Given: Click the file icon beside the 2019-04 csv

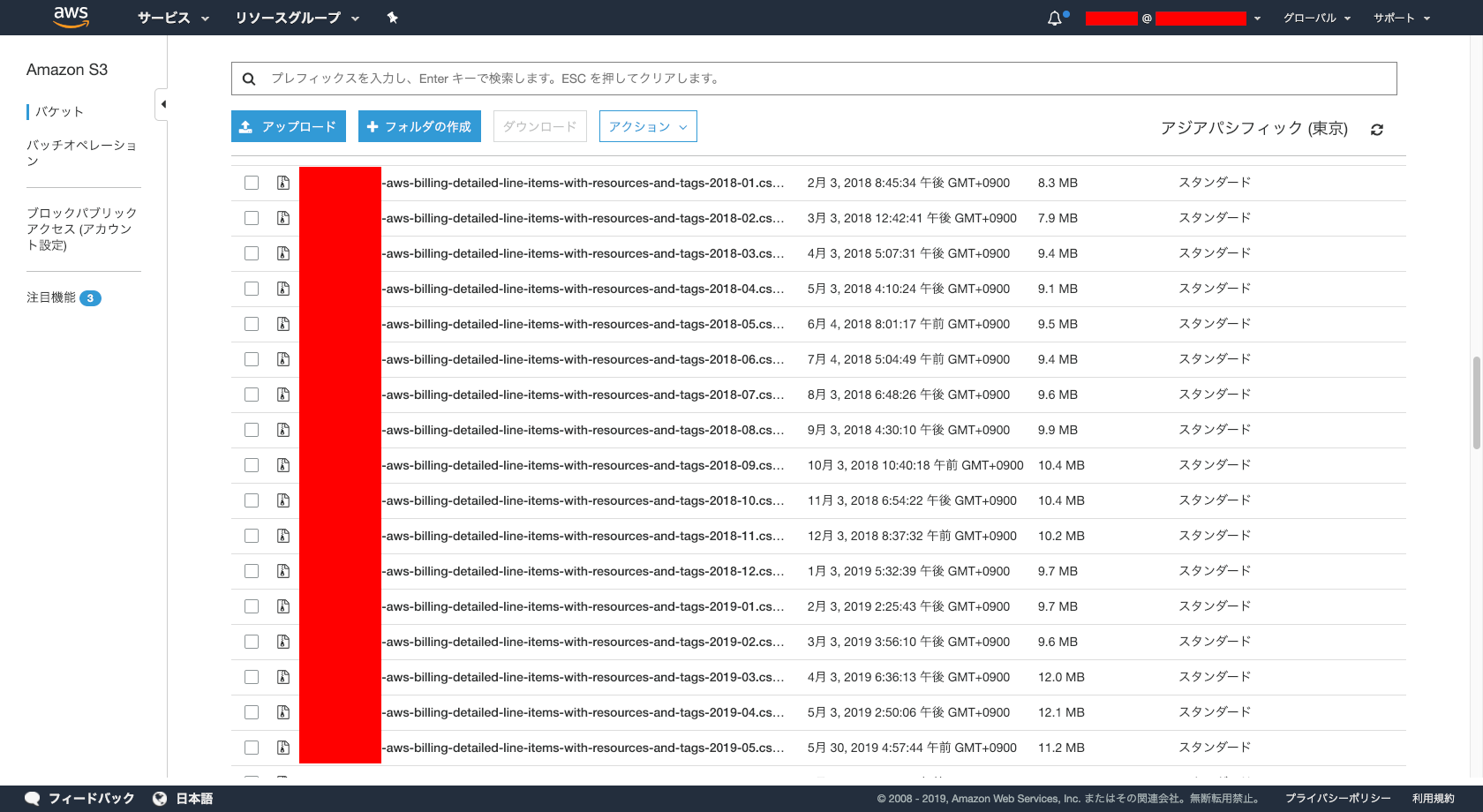Looking at the screenshot, I should pos(282,712).
